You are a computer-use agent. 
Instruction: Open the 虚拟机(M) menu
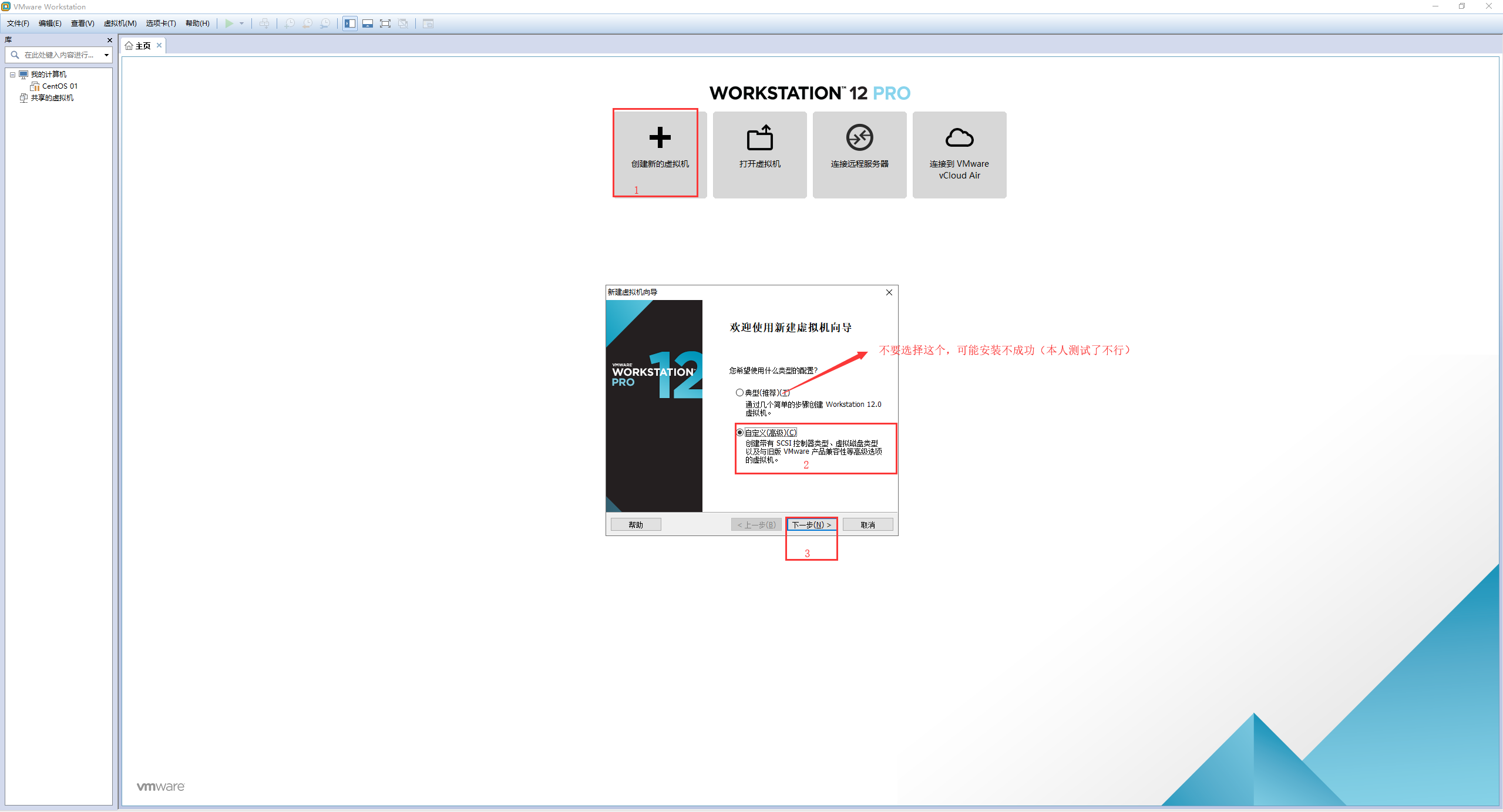(x=119, y=23)
